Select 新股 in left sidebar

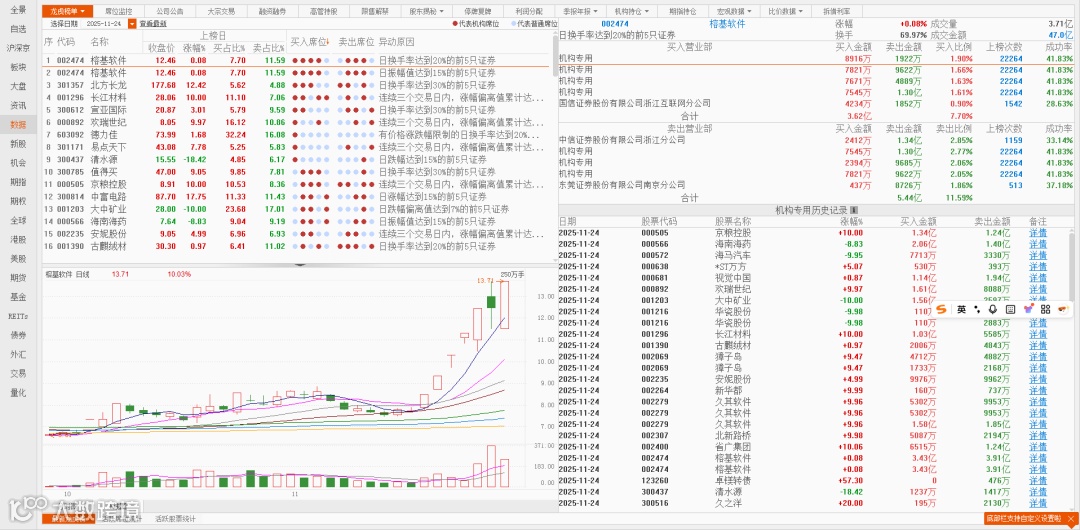[18, 144]
